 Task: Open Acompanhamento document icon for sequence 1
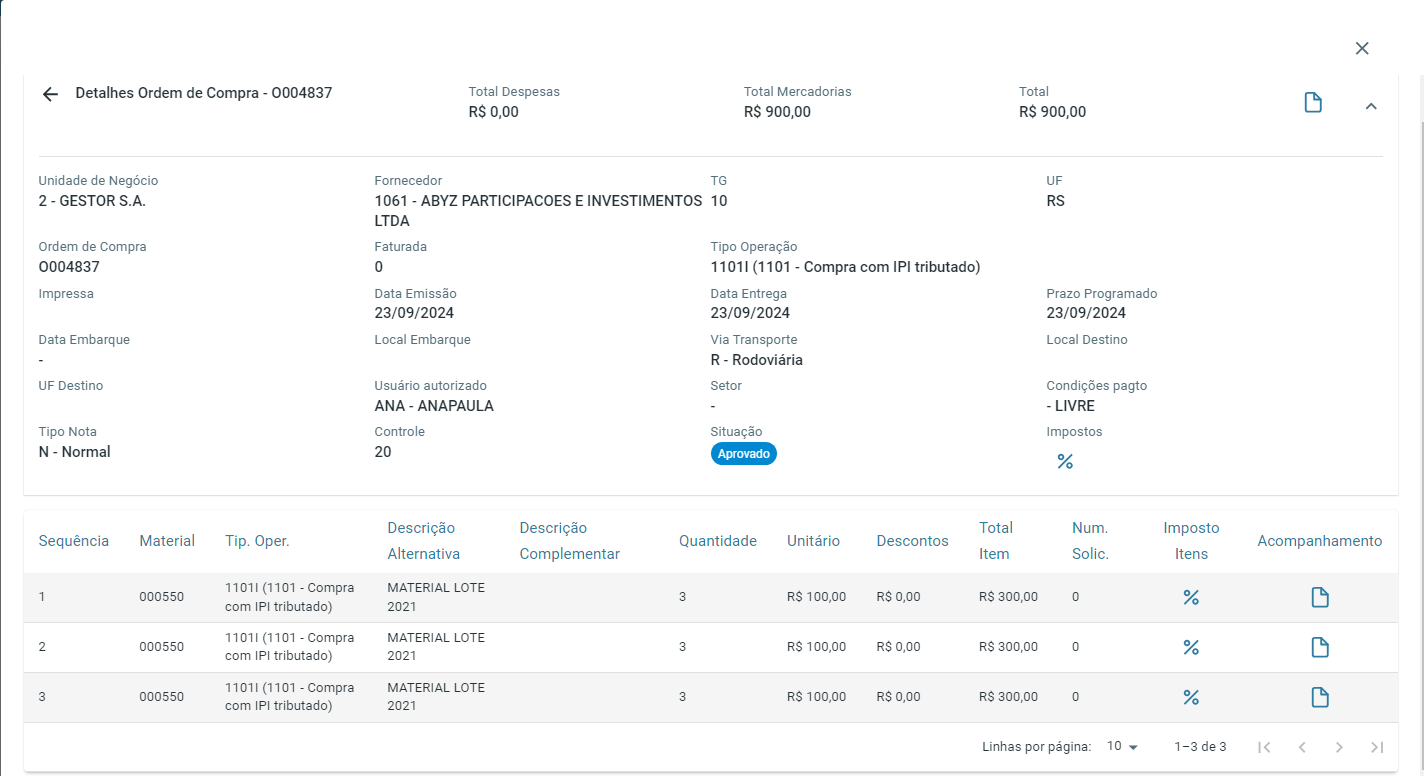tap(1320, 598)
